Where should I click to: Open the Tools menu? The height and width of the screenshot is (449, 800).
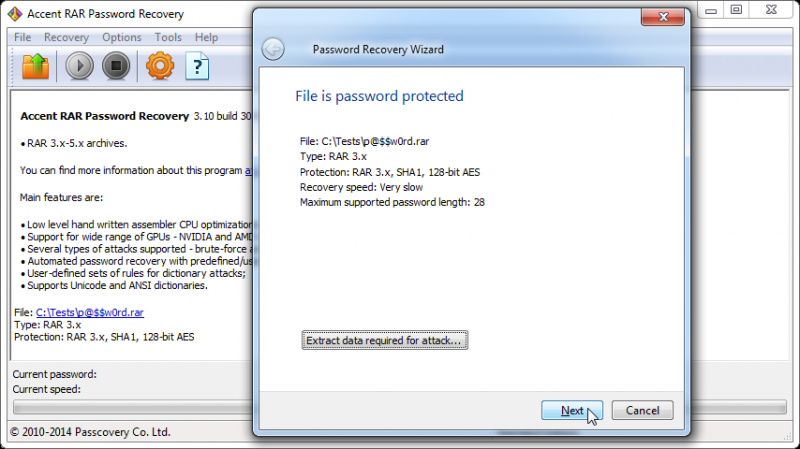click(x=168, y=37)
